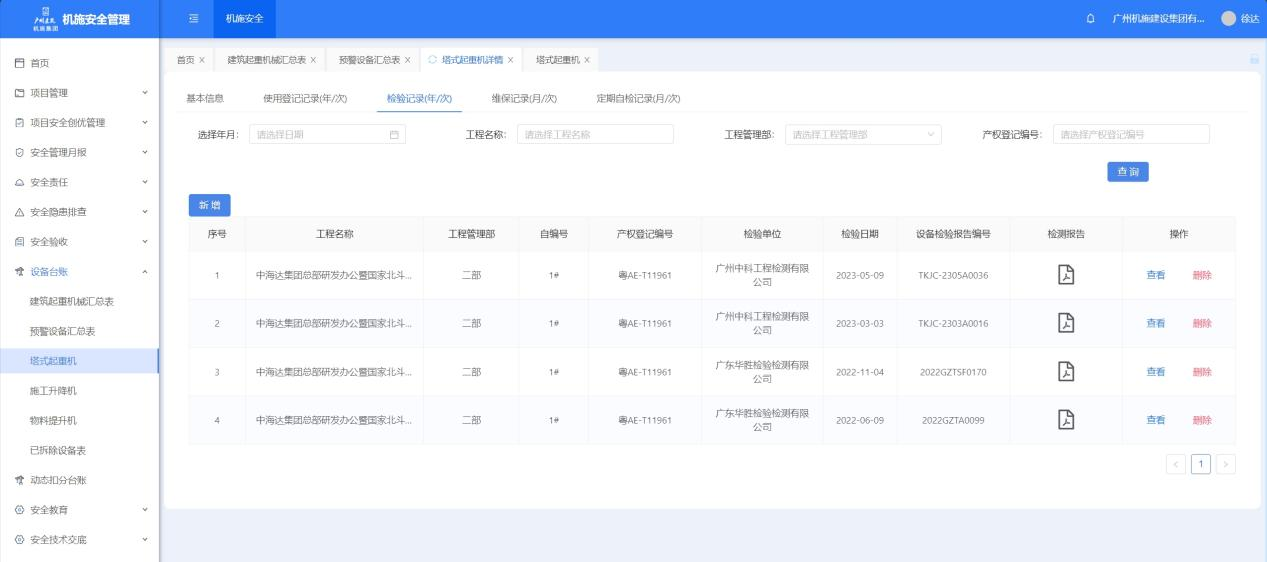The width and height of the screenshot is (1267, 562).
Task: Expand the 安全隐患排查 sidebar menu
Action: (x=79, y=212)
